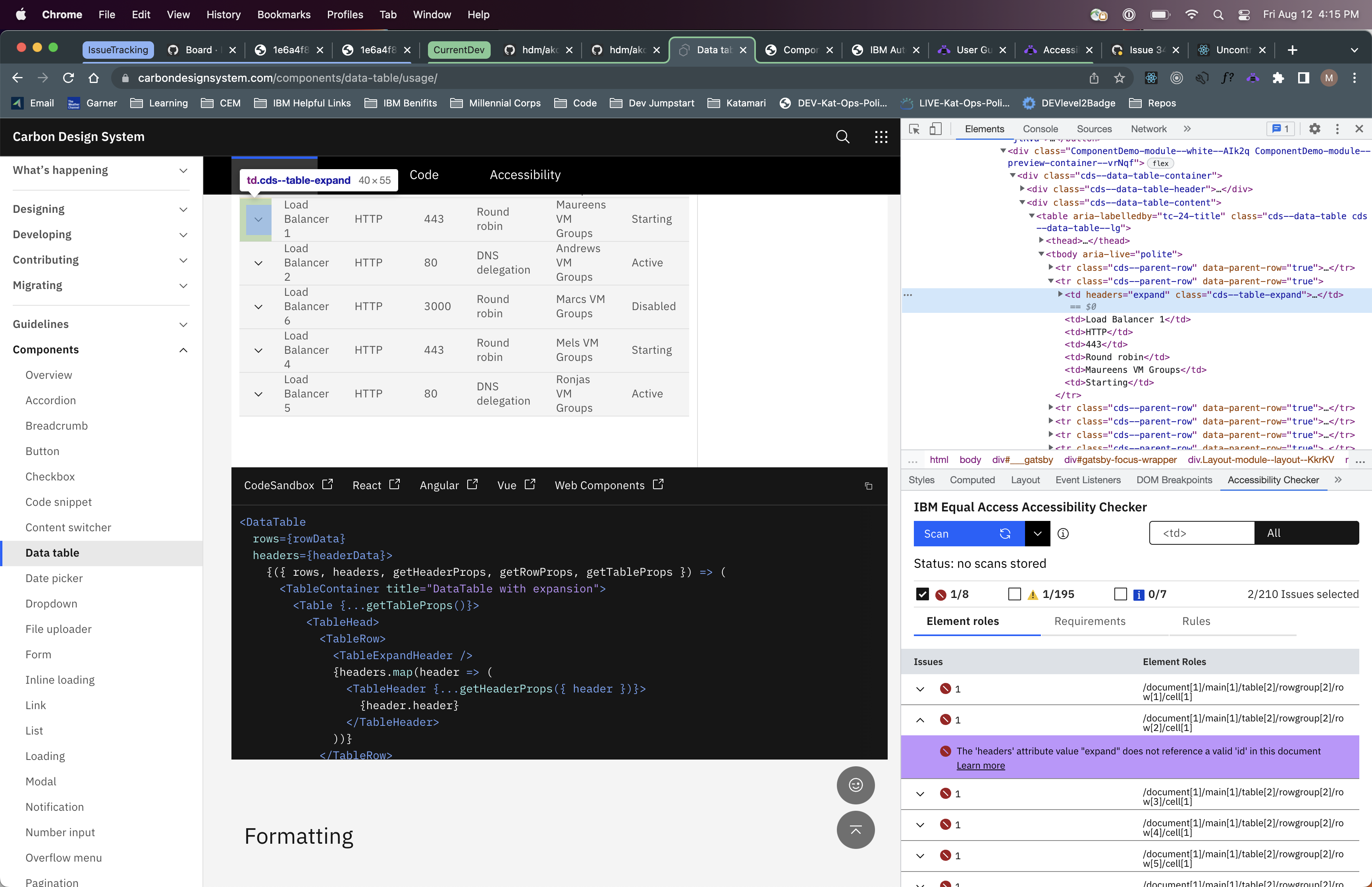Toggle the device toolbar in DevTools
Image resolution: width=1372 pixels, height=887 pixels.
click(x=936, y=129)
